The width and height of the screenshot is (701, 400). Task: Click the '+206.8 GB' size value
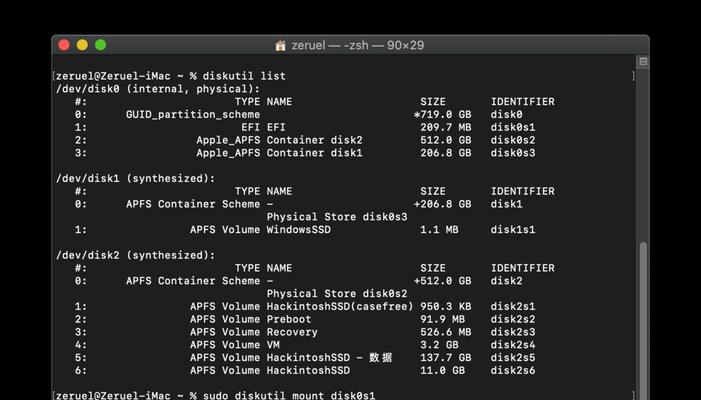tap(443, 204)
